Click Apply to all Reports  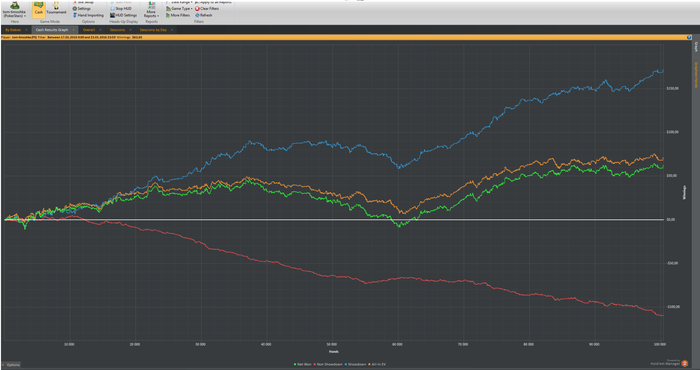[212, 2]
